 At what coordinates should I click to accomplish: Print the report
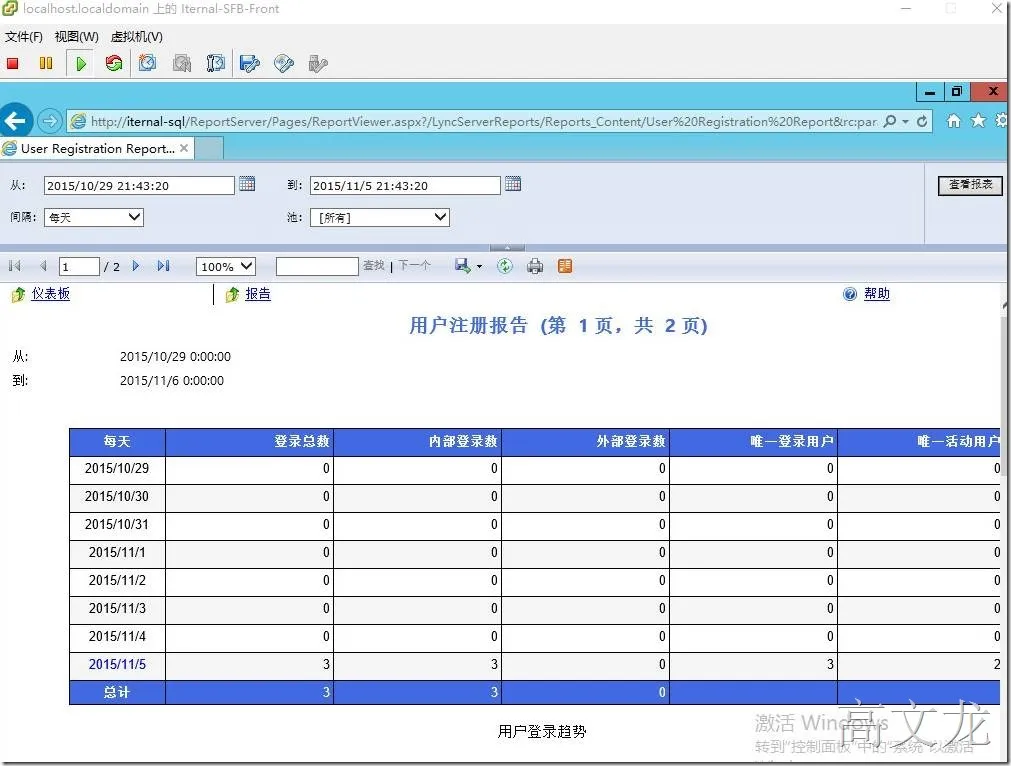tap(535, 266)
